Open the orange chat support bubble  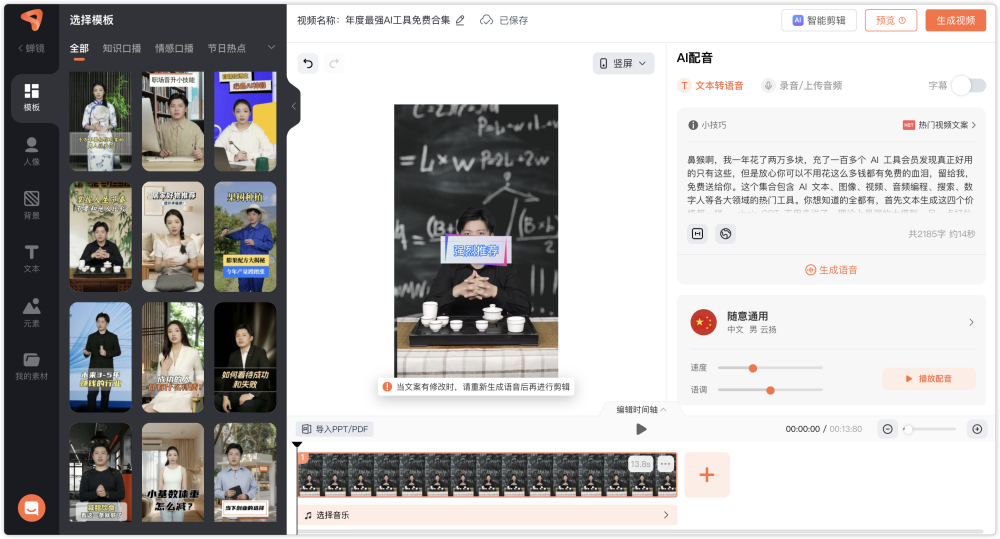tap(31, 508)
